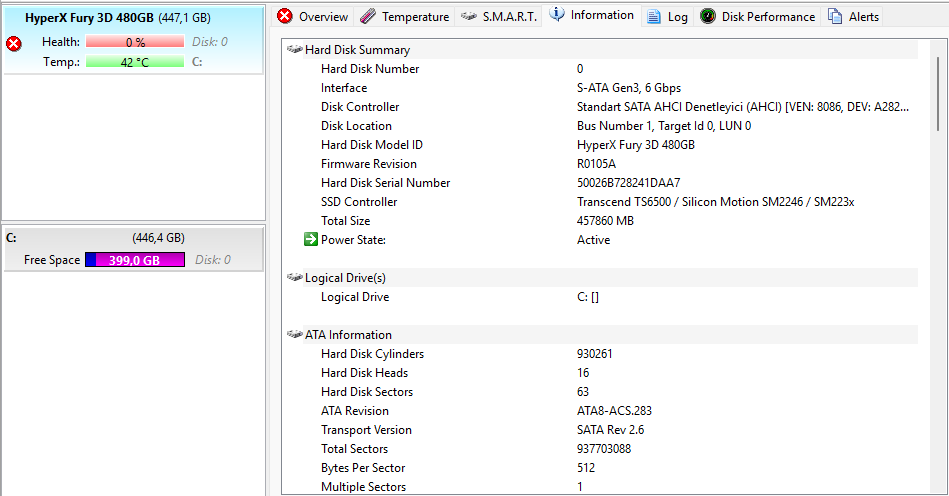Click the red error icon on Overview tab
Screen dimensions: 949x496
point(285,16)
